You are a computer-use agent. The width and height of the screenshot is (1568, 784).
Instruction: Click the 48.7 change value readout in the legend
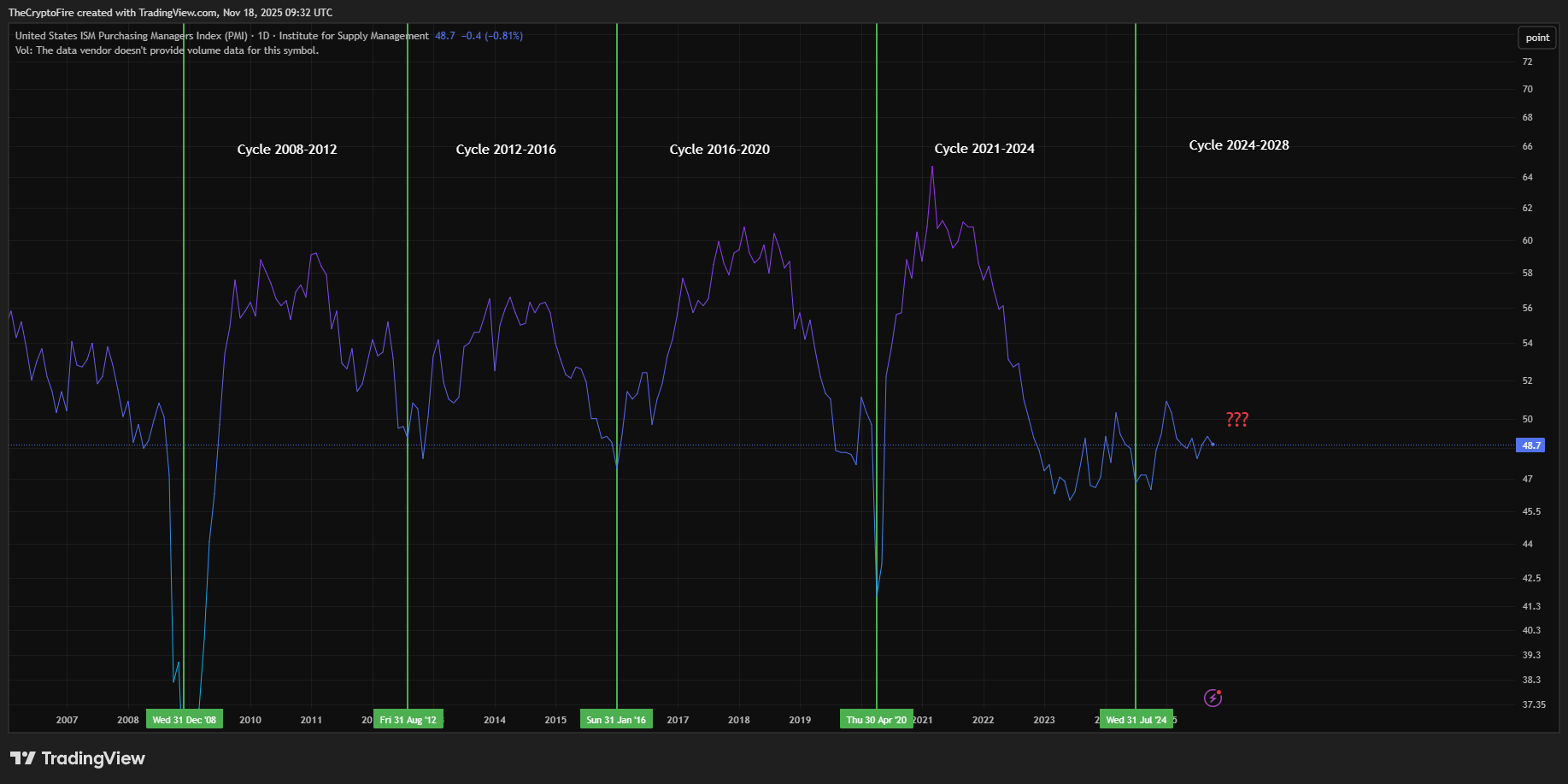coord(444,36)
